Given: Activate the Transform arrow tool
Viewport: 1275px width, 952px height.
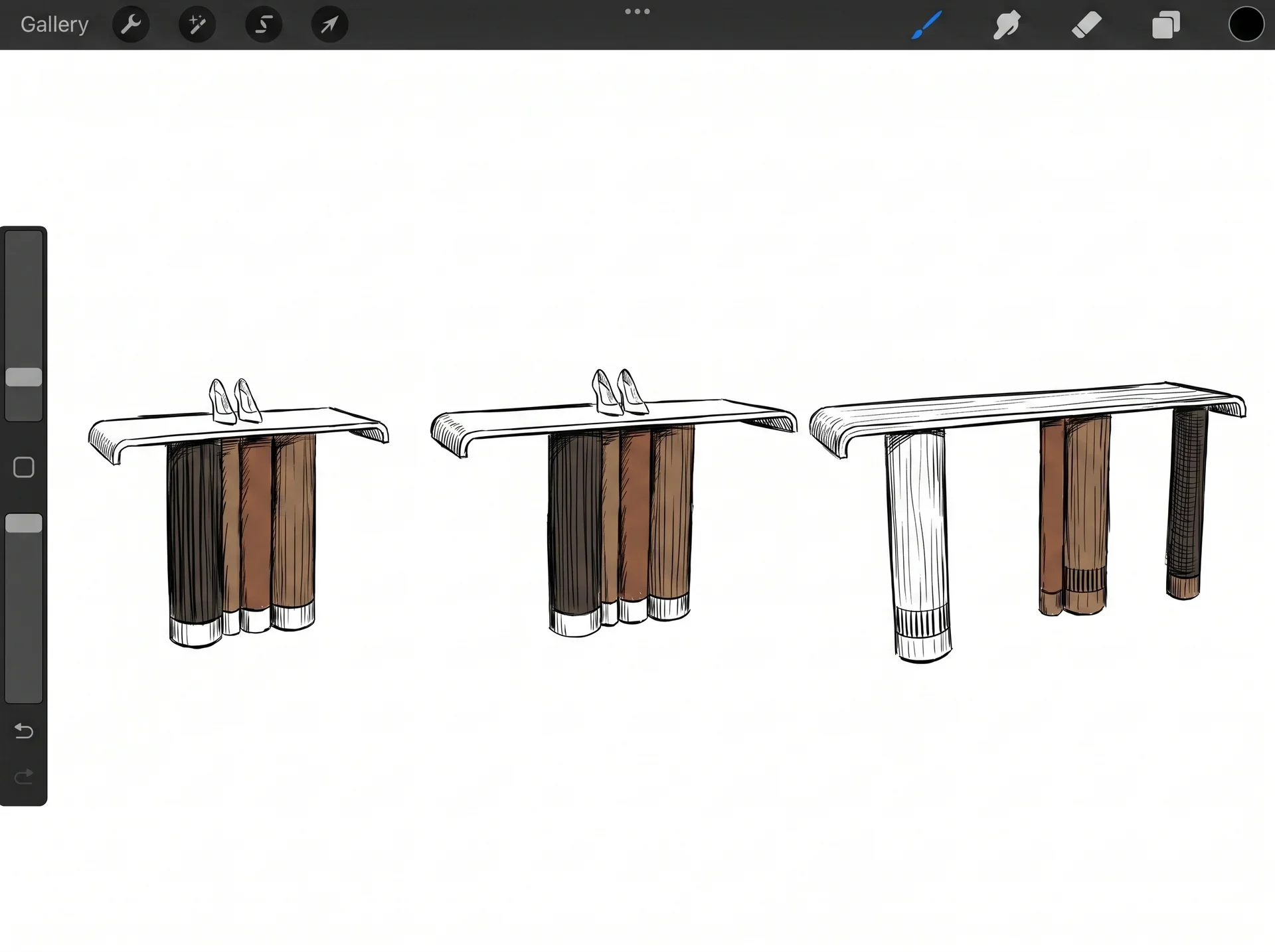Looking at the screenshot, I should click(x=330, y=25).
